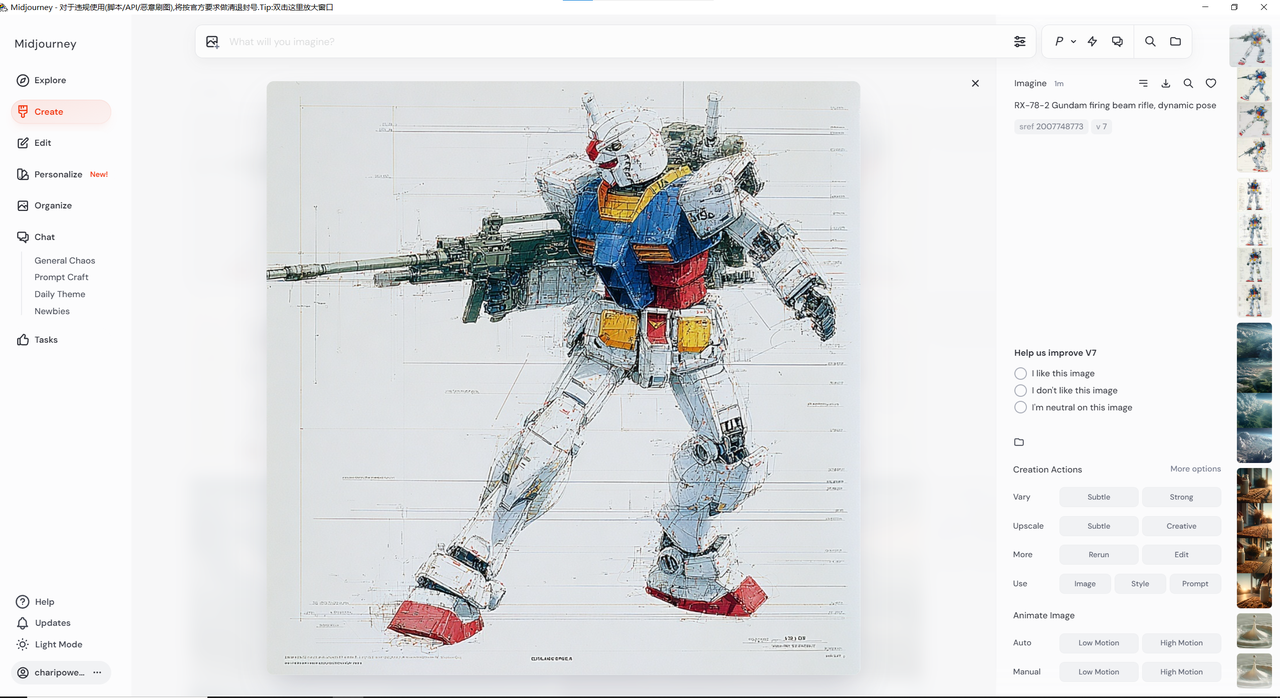Screen dimensions: 1280x698
Task: Open the General Chaos chat room
Action: 65,261
